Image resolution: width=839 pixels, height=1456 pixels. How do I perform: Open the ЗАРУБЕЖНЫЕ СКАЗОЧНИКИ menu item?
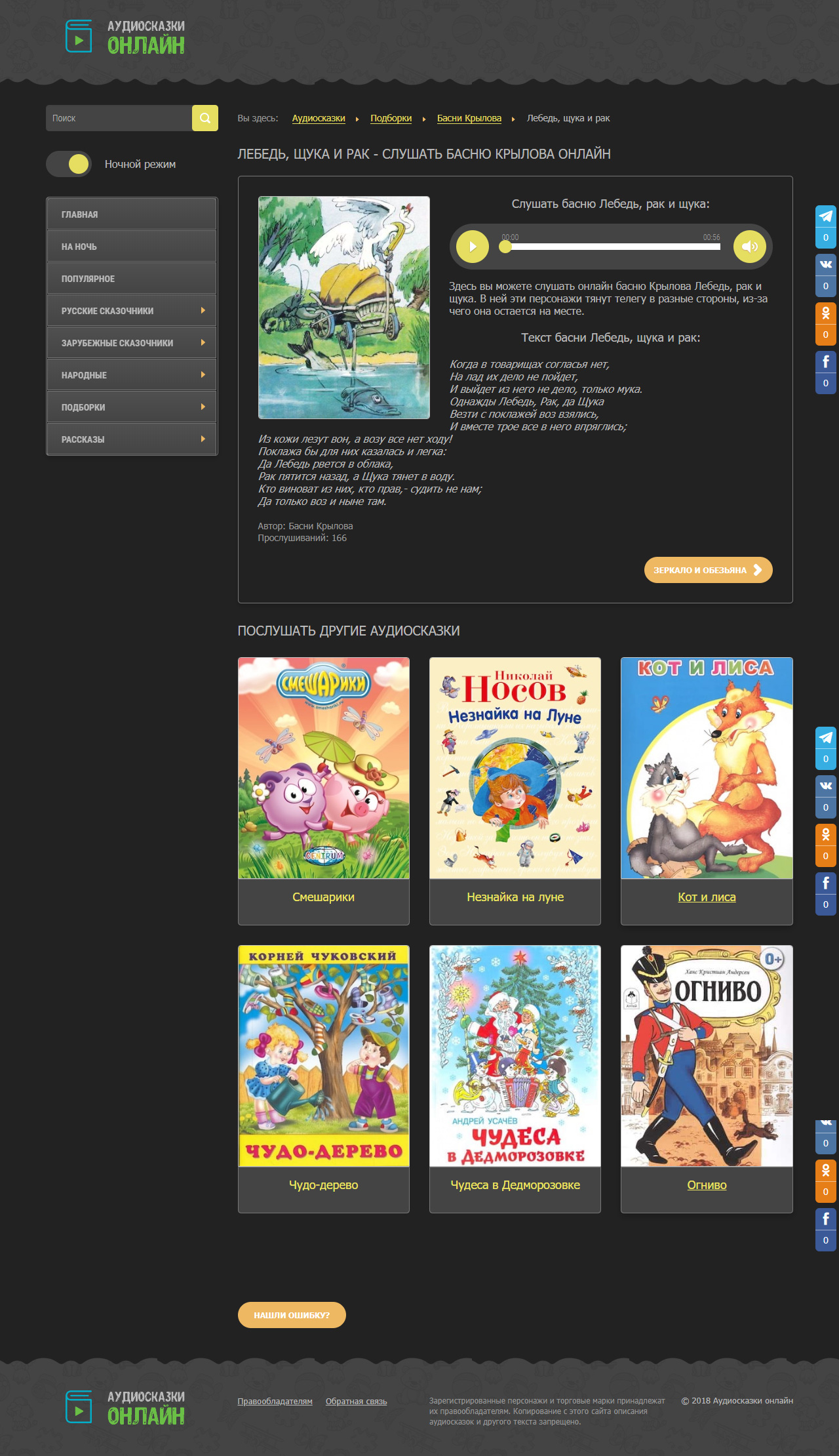pyautogui.click(x=132, y=343)
